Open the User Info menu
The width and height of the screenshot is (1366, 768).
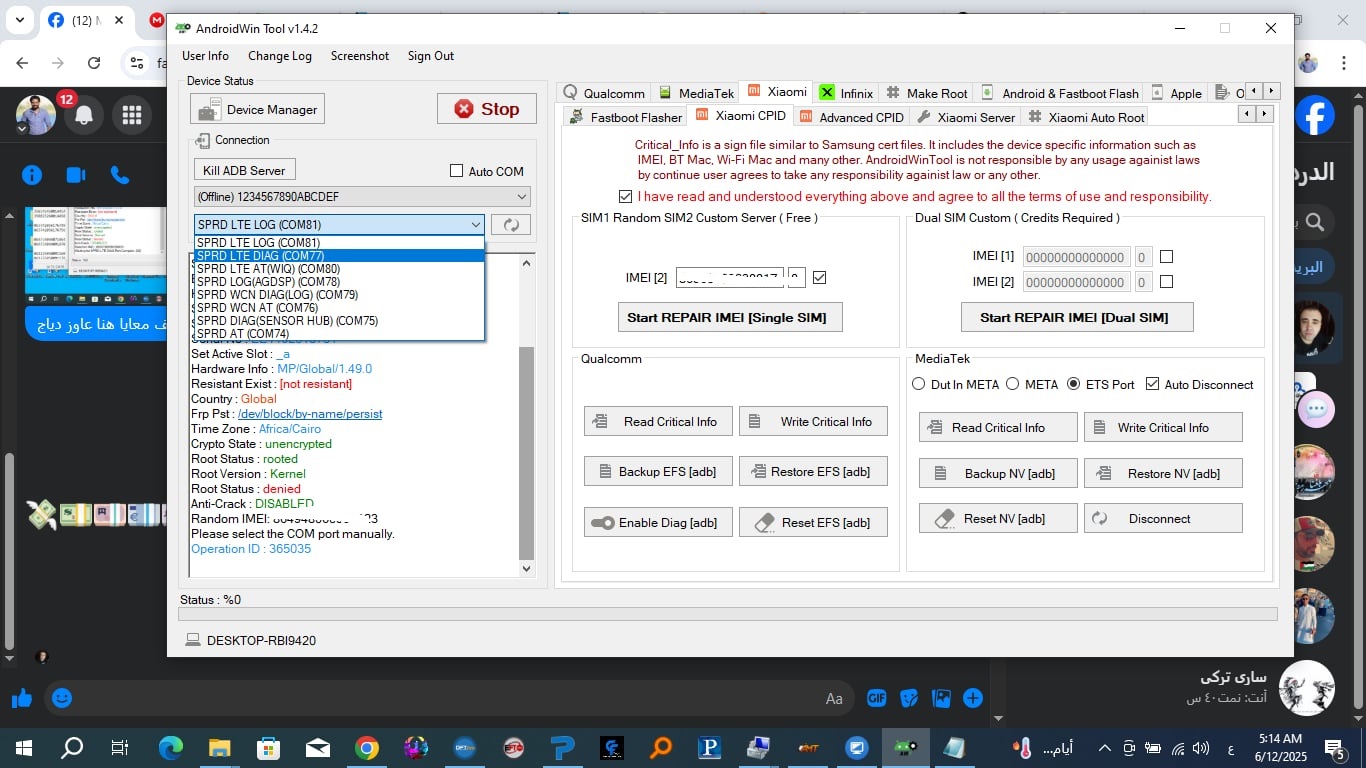205,56
